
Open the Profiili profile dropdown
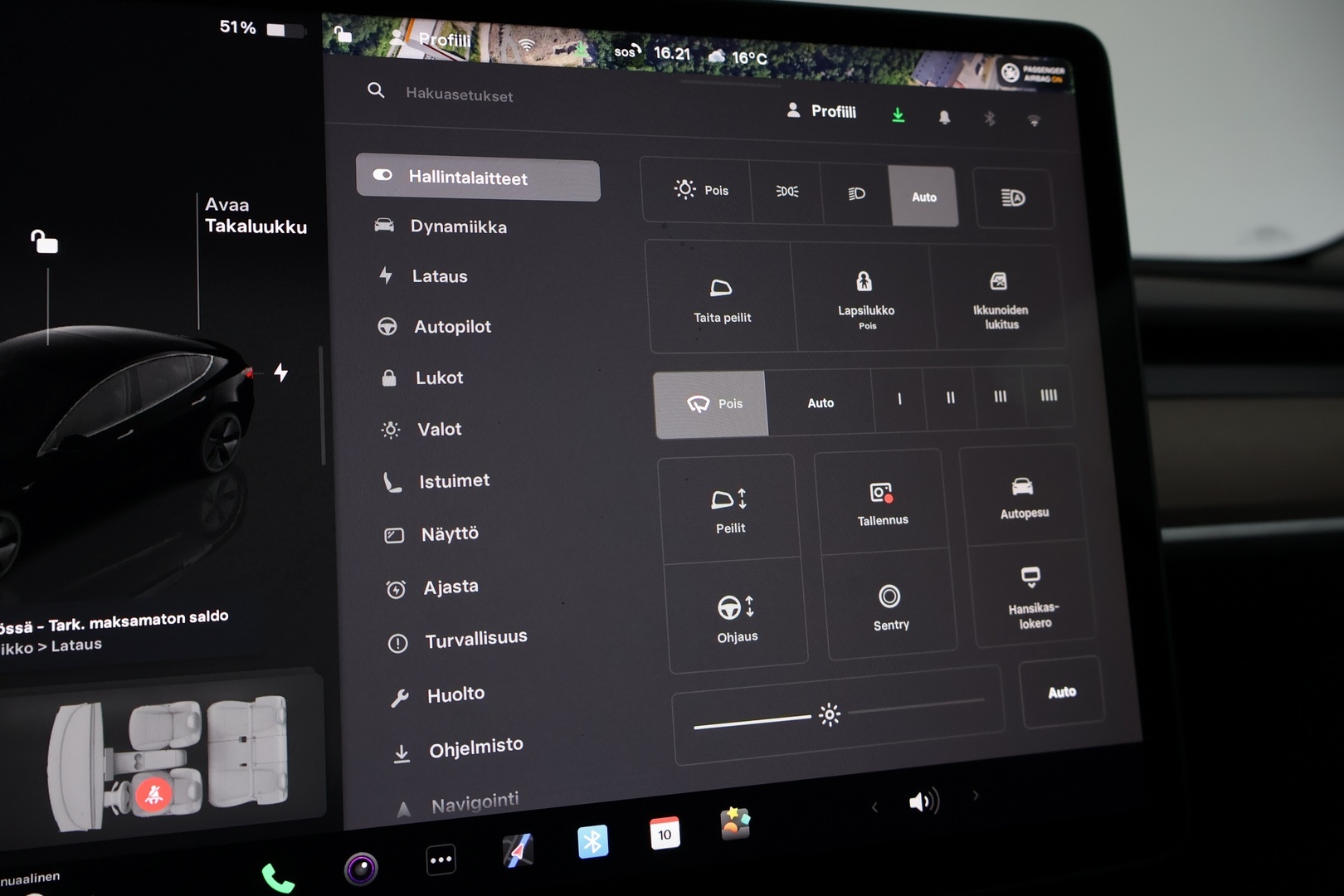(x=821, y=111)
